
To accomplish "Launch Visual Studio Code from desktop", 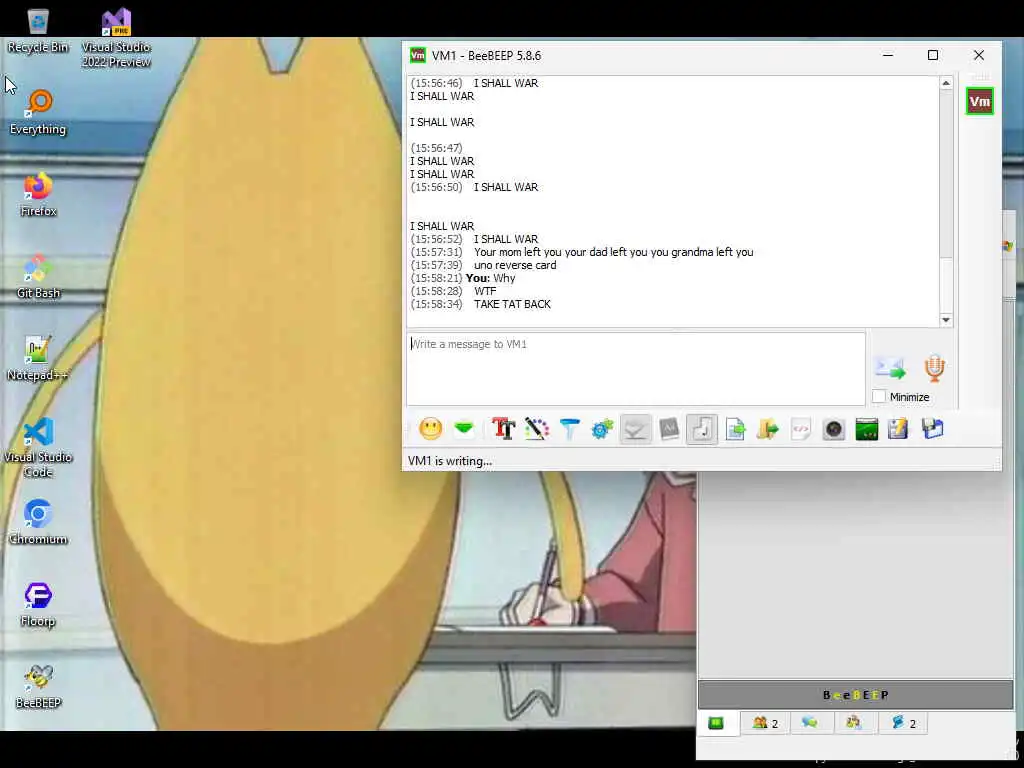I will click(38, 447).
